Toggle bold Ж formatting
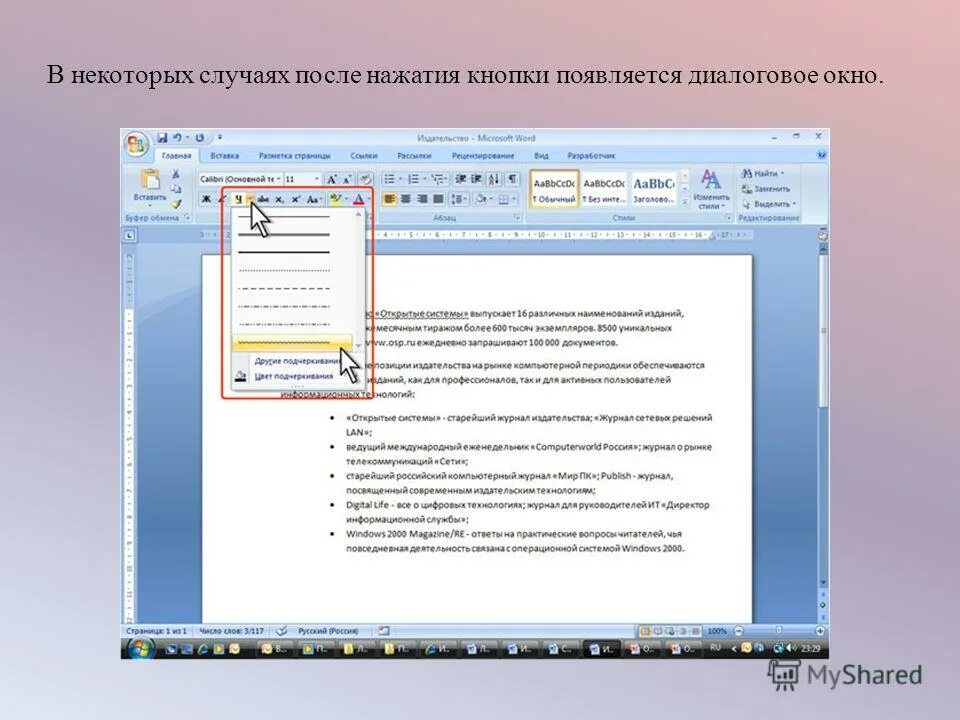 point(206,199)
